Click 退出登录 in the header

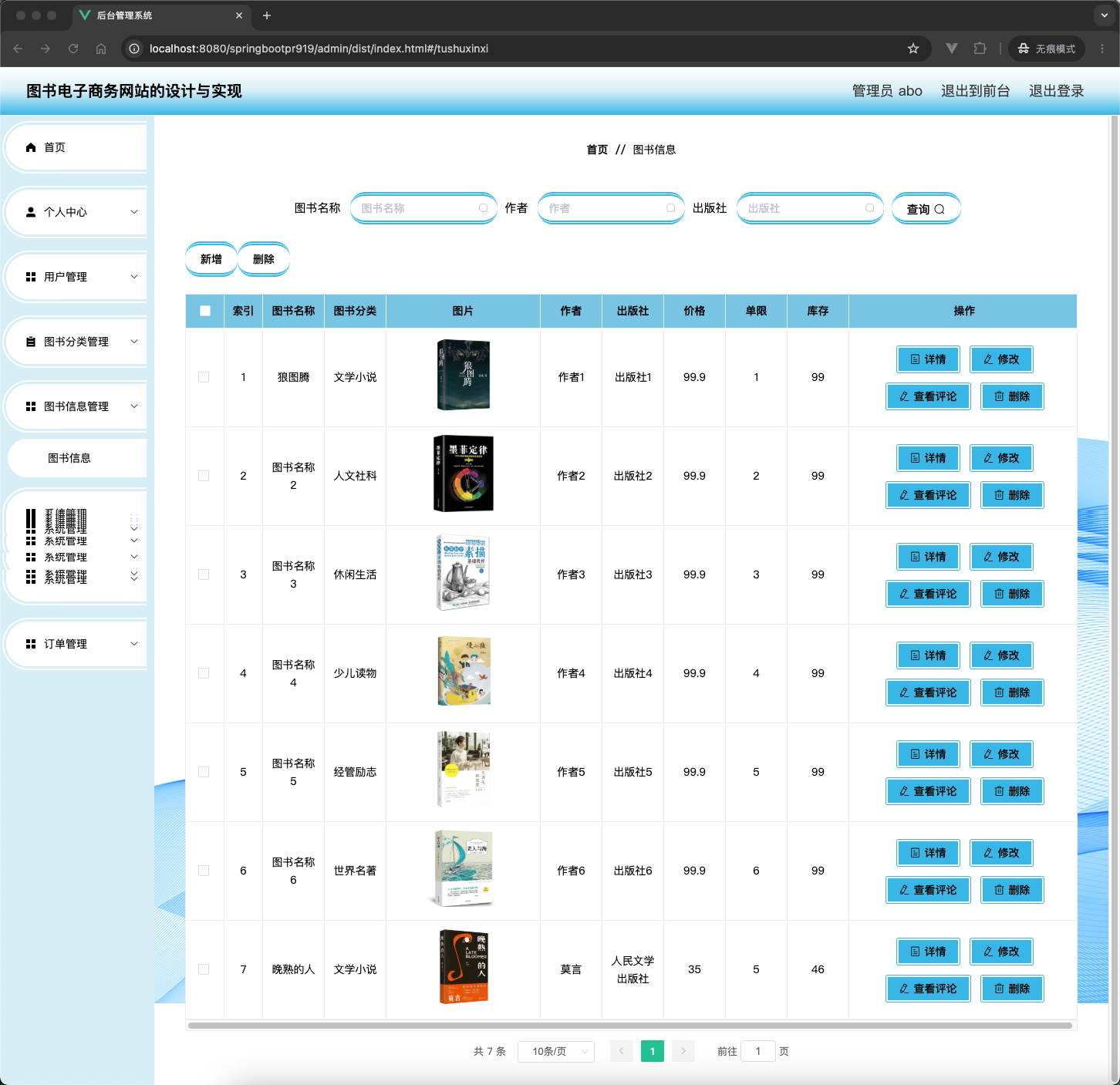[1056, 91]
